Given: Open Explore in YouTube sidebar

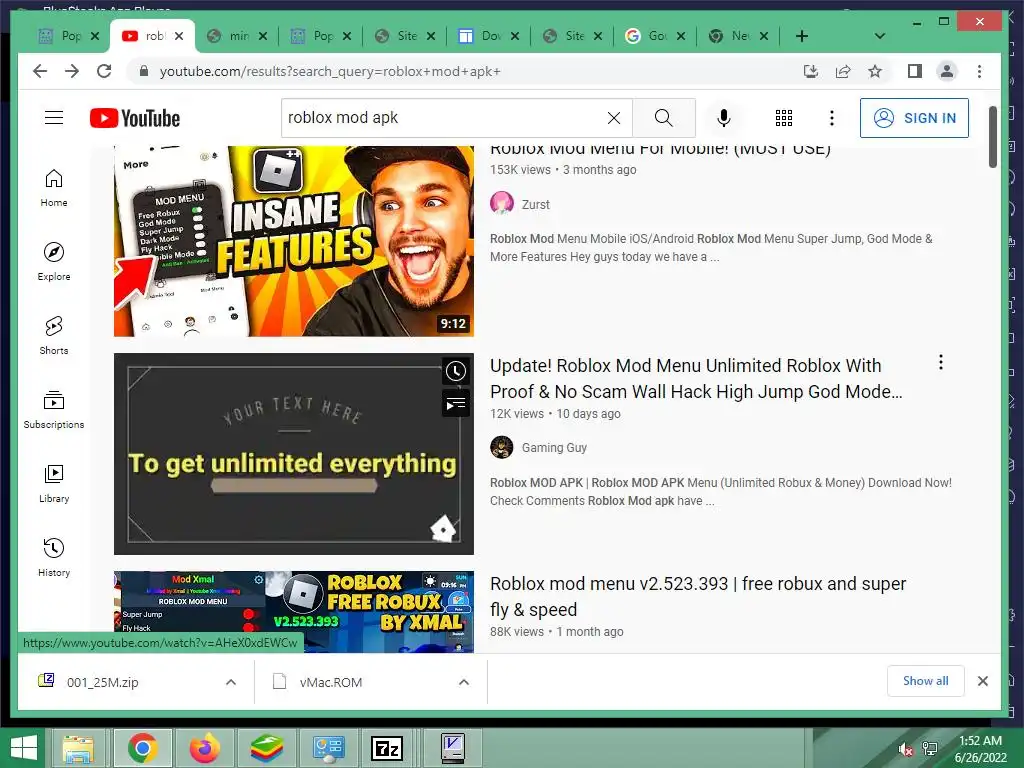Looking at the screenshot, I should coord(54,261).
